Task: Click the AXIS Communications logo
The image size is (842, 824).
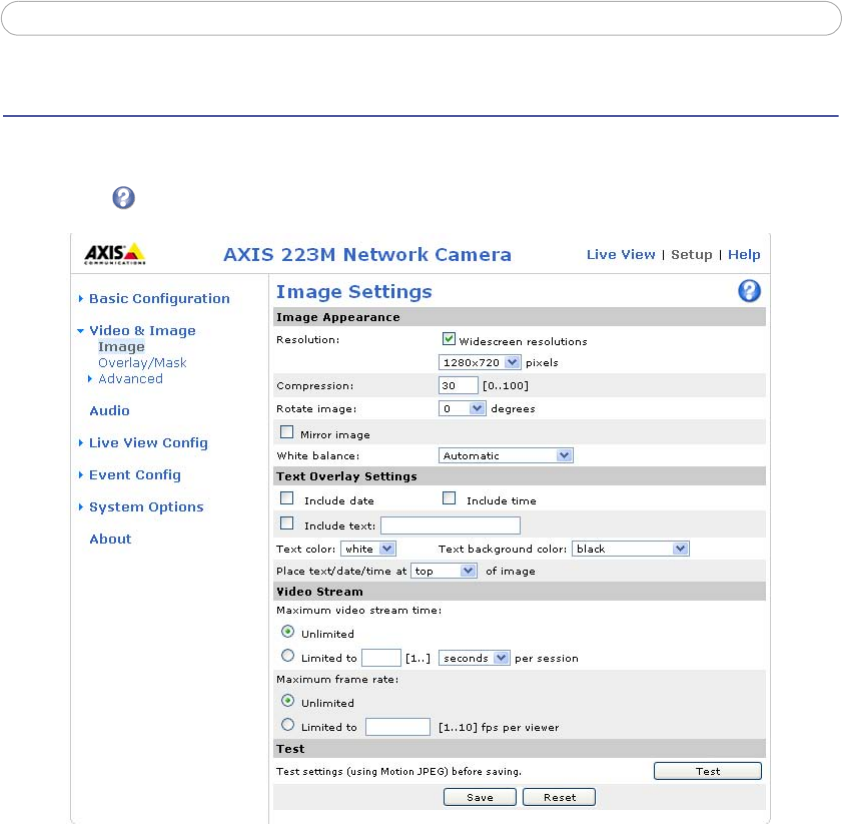Action: click(115, 254)
